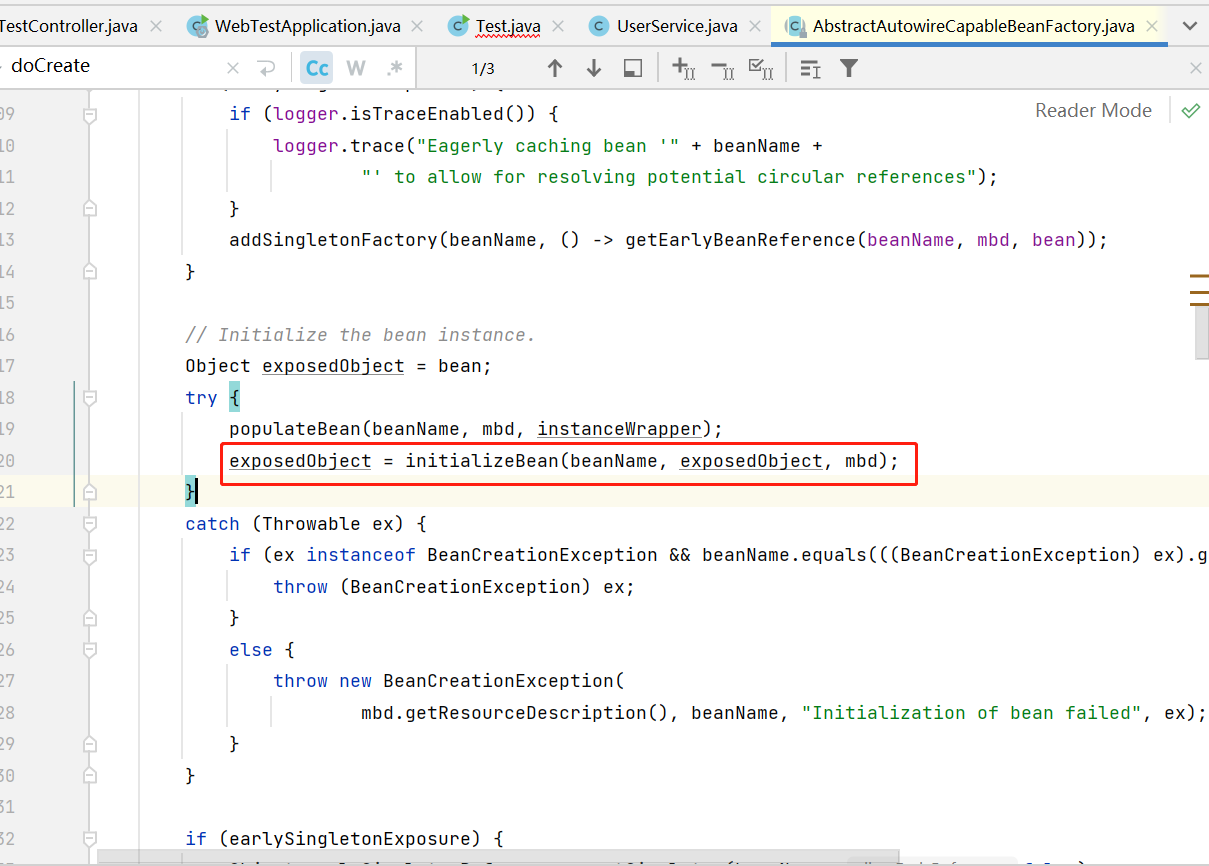Viewport: 1209px width, 866px height.
Task: Toggle whole Words search option
Action: pos(356,68)
